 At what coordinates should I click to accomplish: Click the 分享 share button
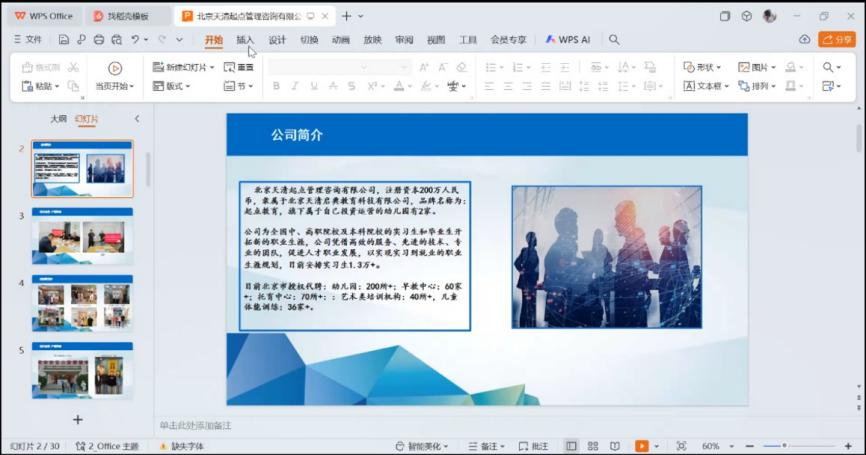click(x=837, y=40)
